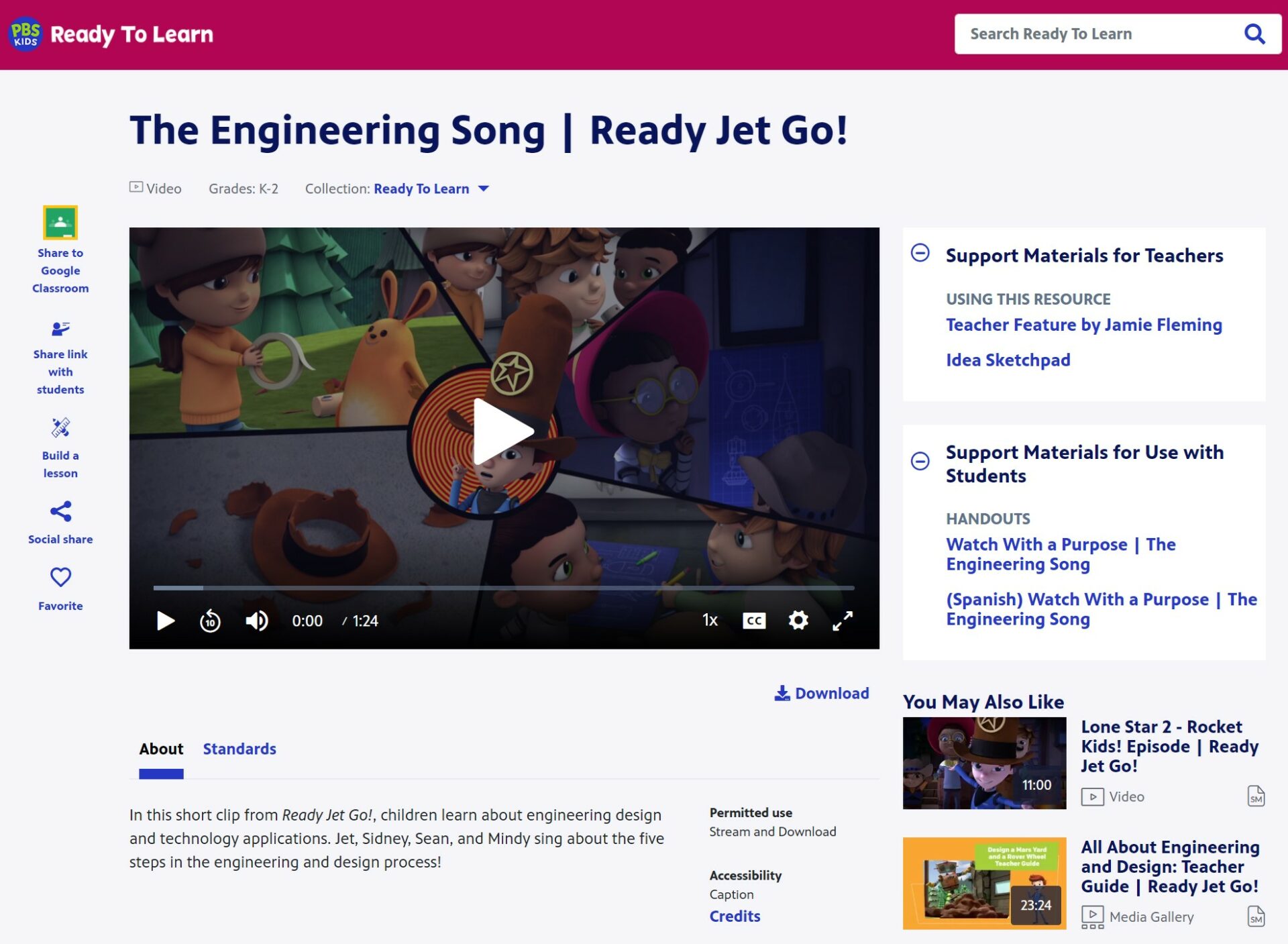
Task: Open Lone Star 2 video thumbnail
Action: click(x=984, y=764)
